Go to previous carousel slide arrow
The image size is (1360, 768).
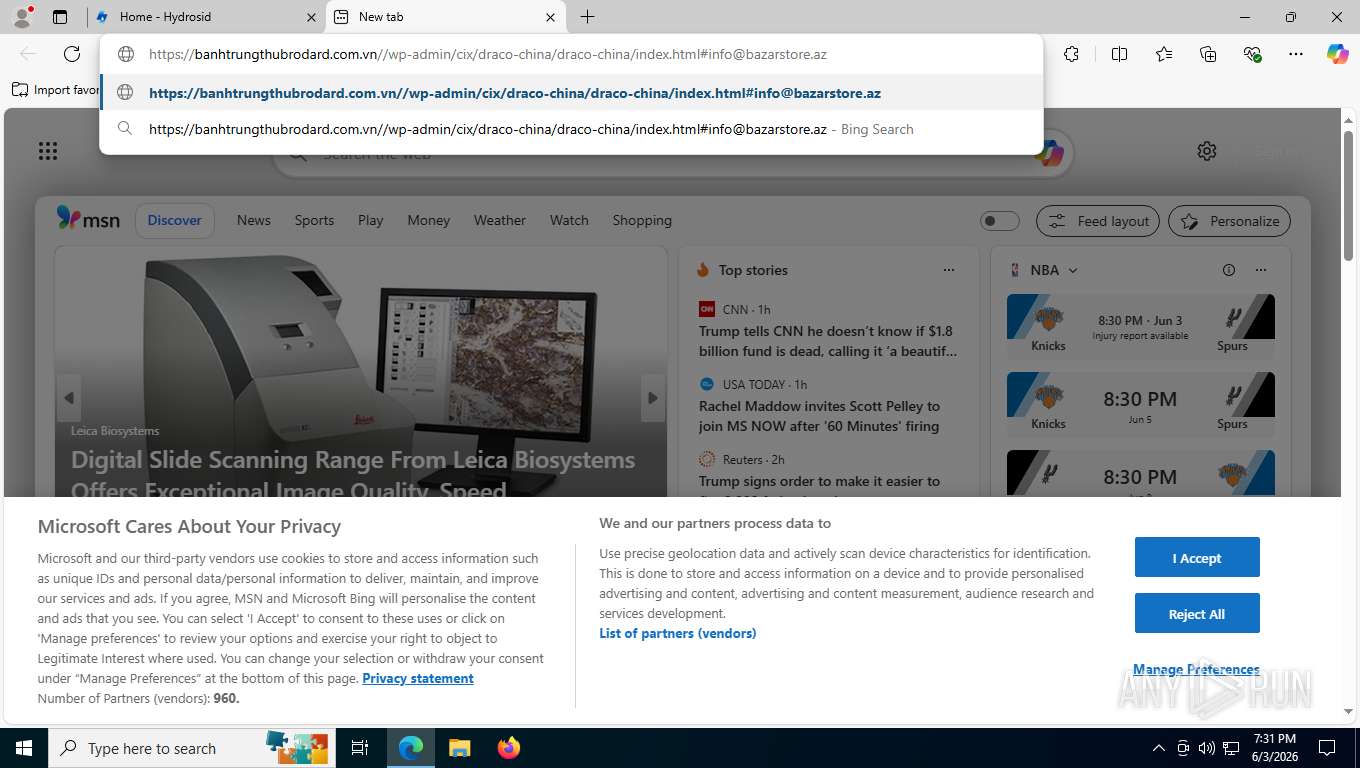(68, 398)
